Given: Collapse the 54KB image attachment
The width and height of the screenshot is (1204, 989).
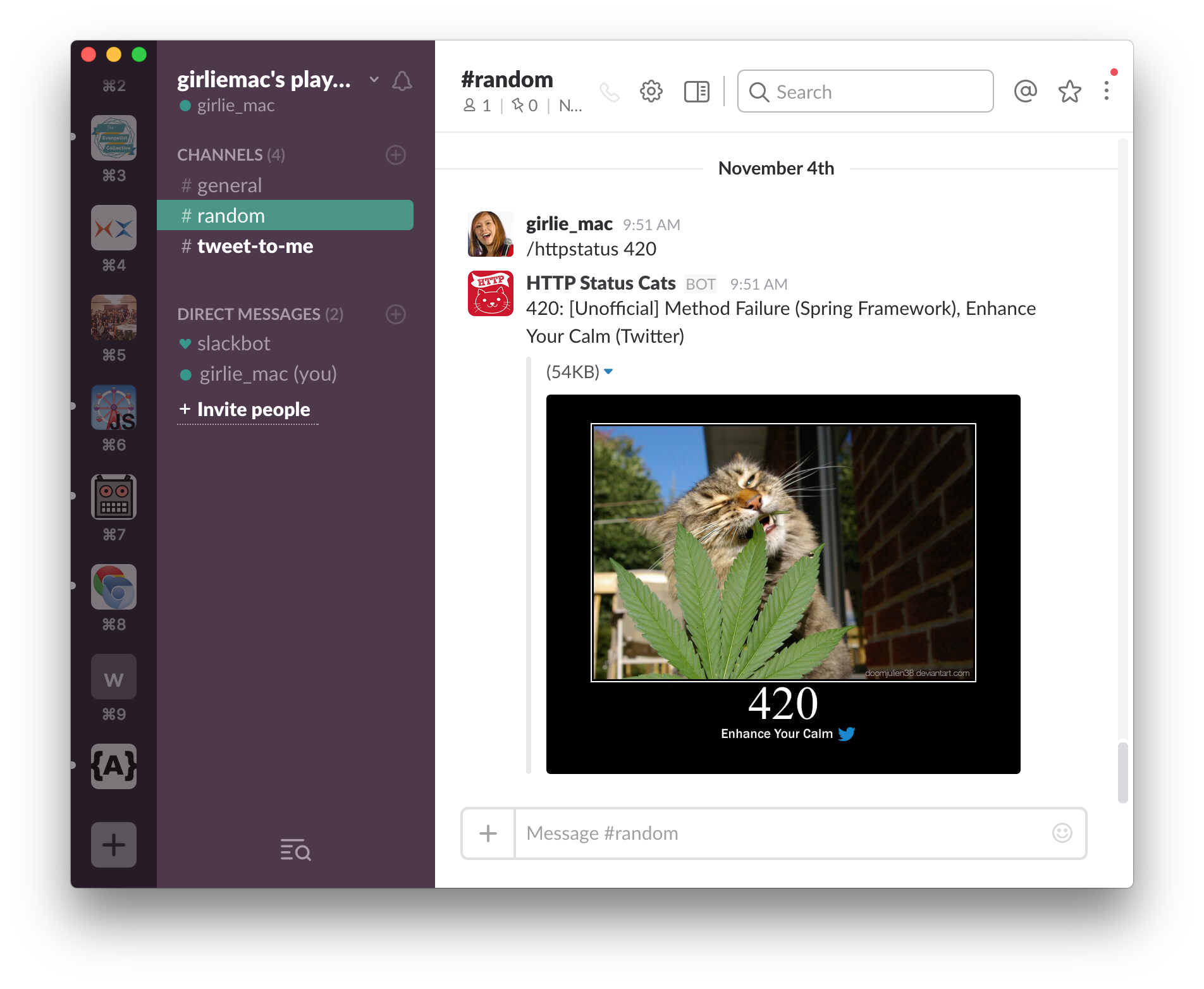Looking at the screenshot, I should (608, 372).
